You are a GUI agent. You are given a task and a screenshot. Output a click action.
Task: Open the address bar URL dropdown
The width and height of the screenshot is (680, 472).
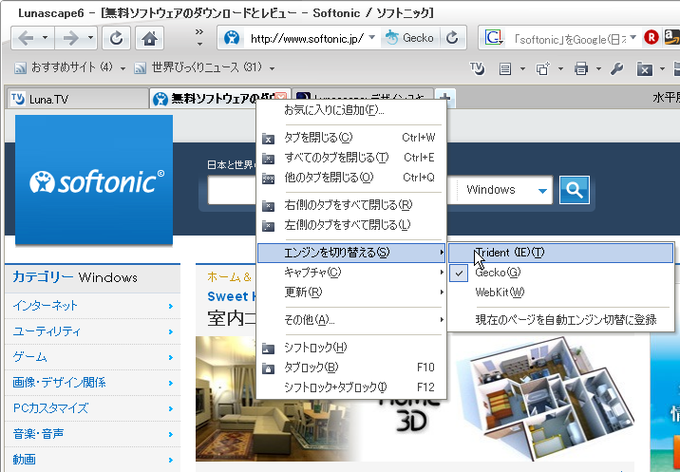pos(372,38)
